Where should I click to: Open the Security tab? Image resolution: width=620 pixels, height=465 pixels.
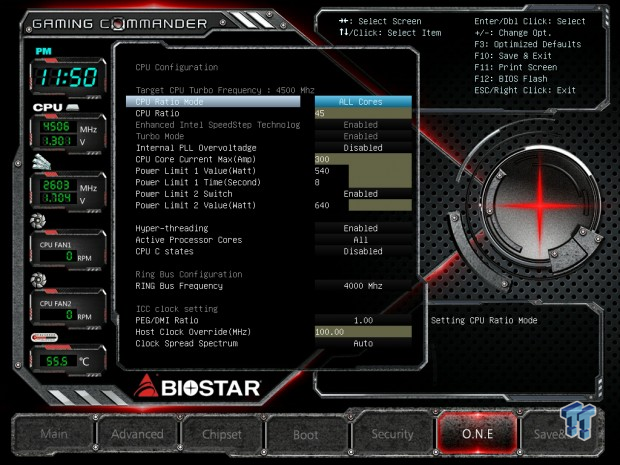[392, 434]
